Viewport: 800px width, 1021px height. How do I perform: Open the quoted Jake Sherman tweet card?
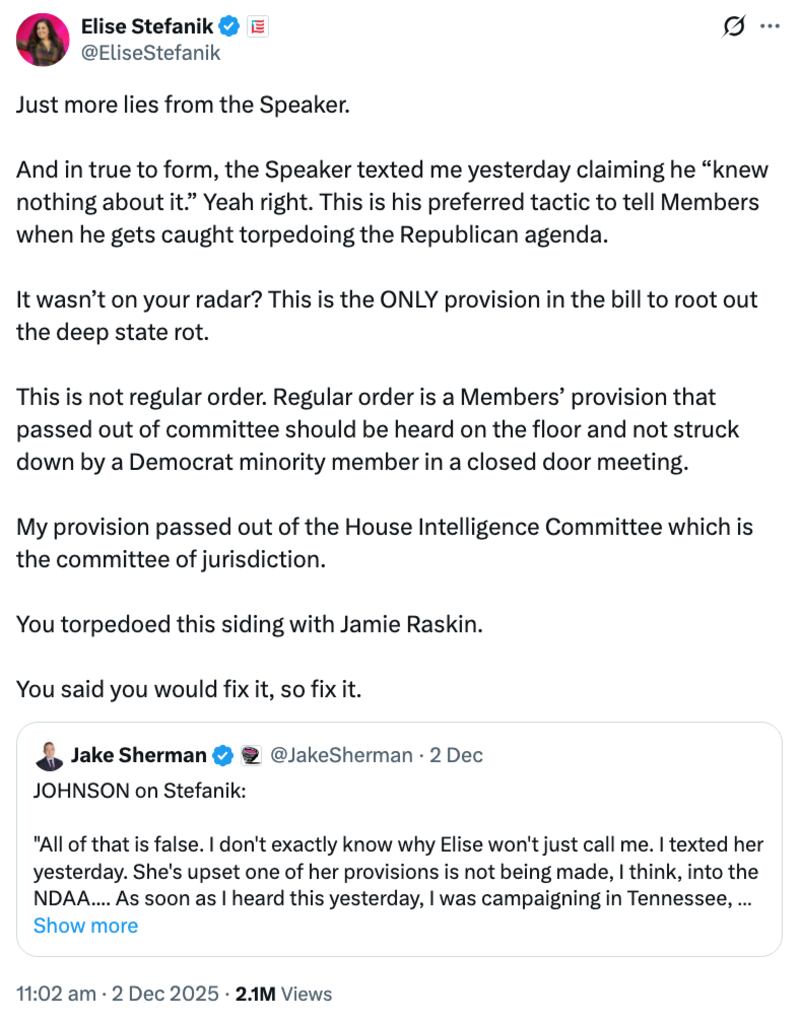(x=400, y=860)
